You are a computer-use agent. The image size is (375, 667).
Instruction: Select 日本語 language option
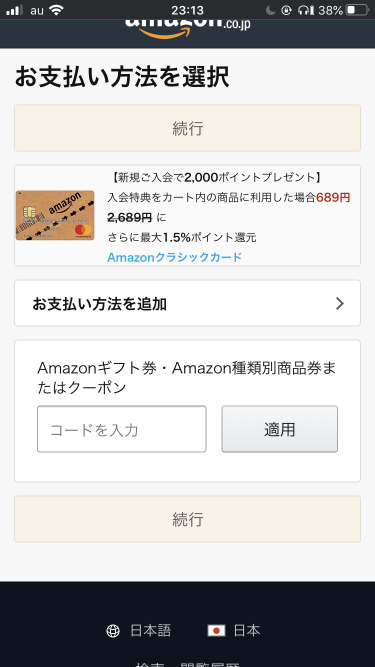[151, 630]
